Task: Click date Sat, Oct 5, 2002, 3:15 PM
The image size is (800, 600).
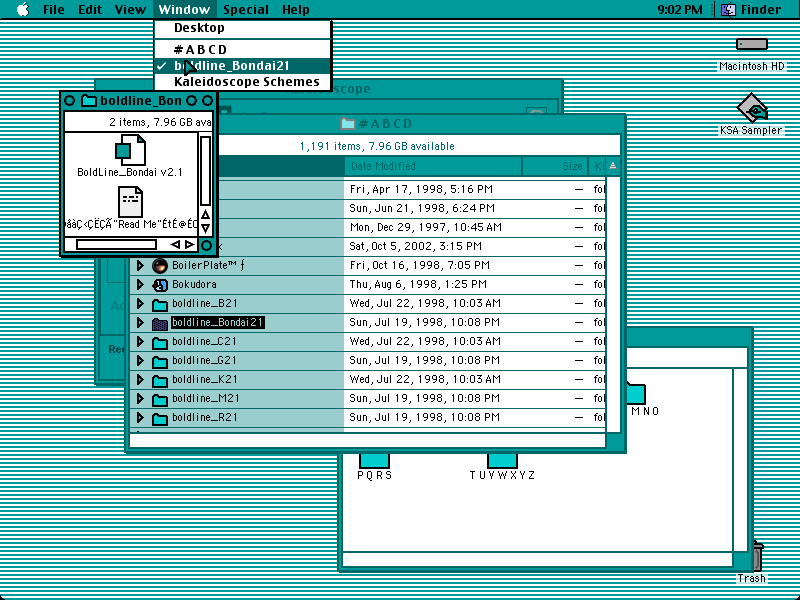Action: 415,246
